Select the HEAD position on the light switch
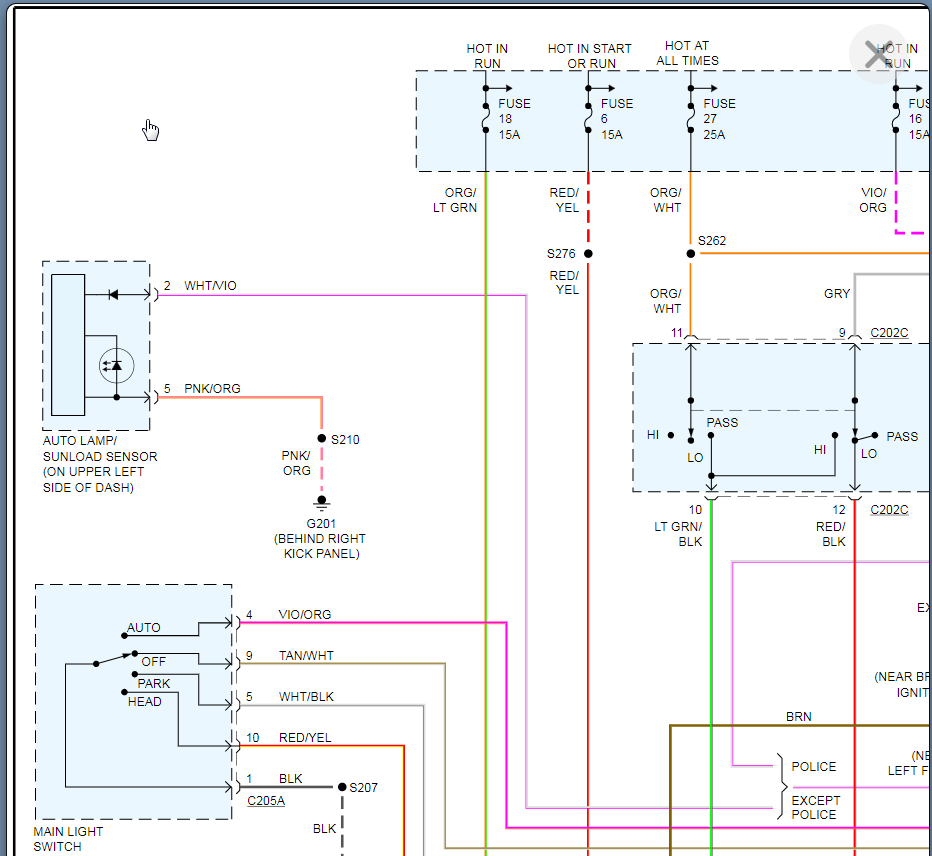Screen dimensions: 932x856 coord(144,702)
